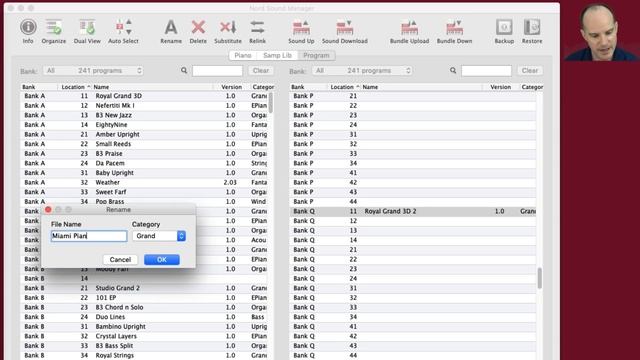This screenshot has width=640, height=360.
Task: Select the Baby Upright program
Action: point(144,173)
